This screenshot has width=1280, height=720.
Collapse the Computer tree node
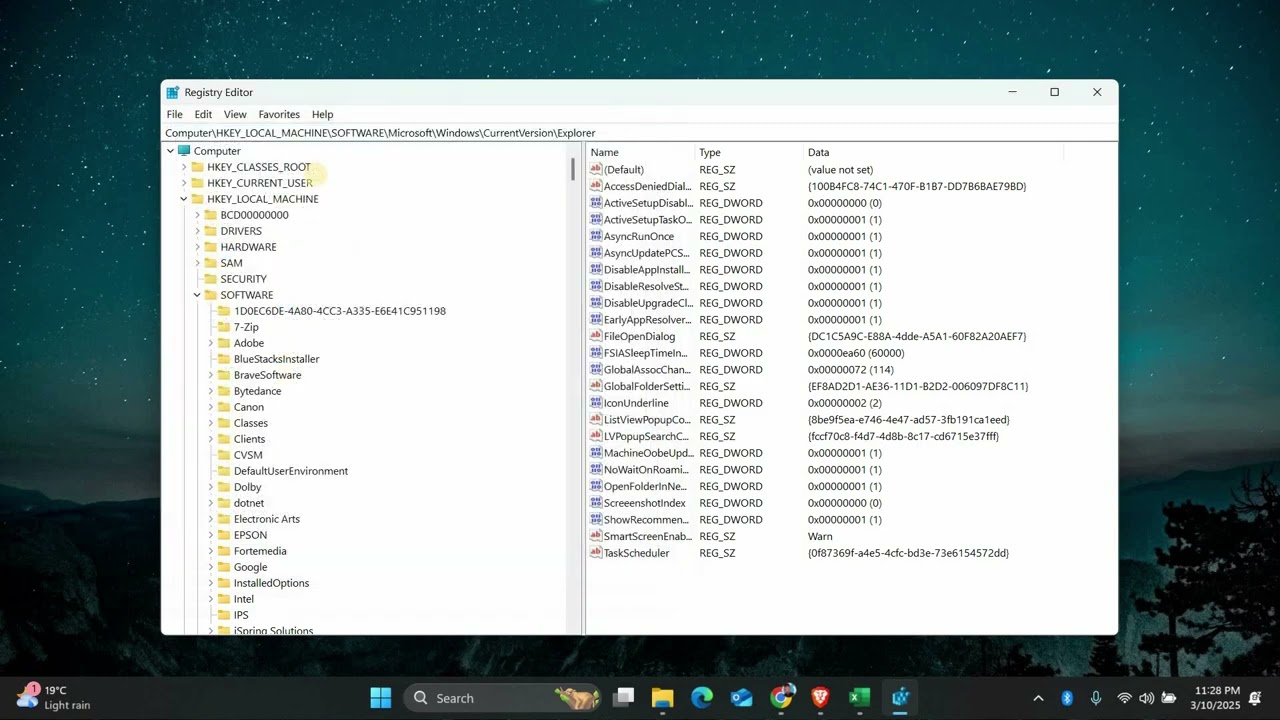(x=170, y=151)
